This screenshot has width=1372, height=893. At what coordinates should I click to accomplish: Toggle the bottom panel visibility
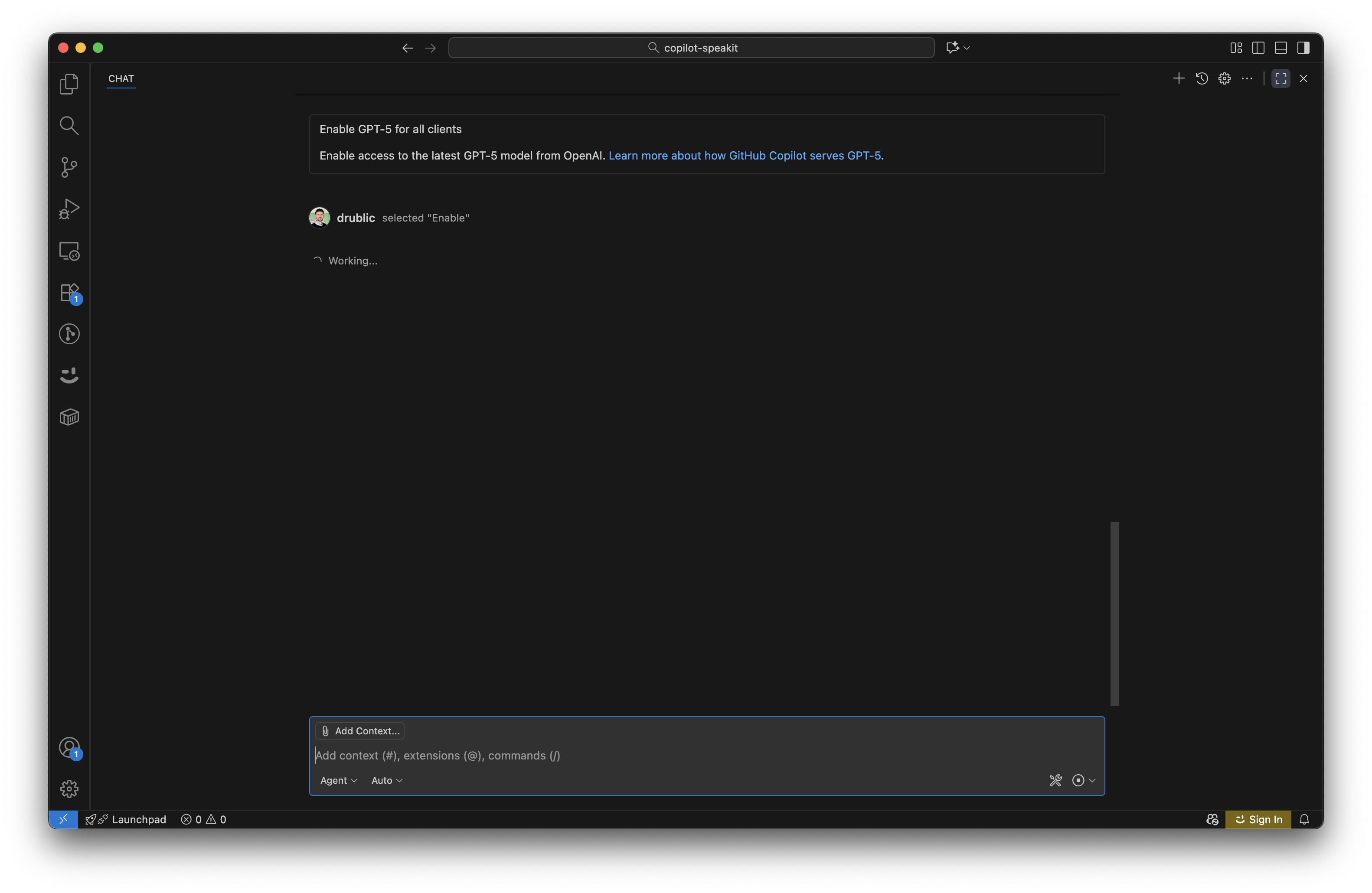coord(1281,48)
